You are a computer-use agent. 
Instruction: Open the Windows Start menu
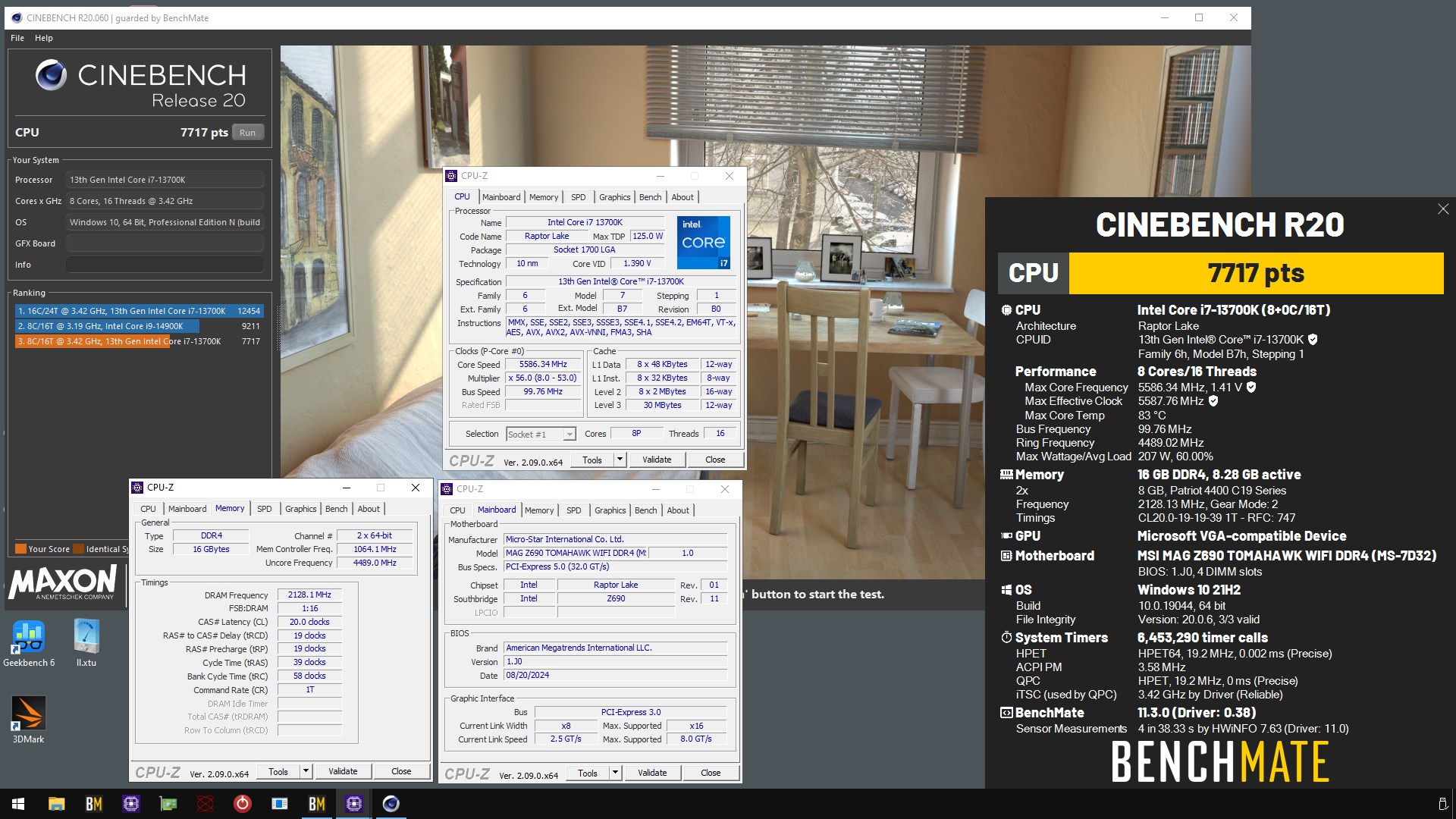pyautogui.click(x=18, y=804)
